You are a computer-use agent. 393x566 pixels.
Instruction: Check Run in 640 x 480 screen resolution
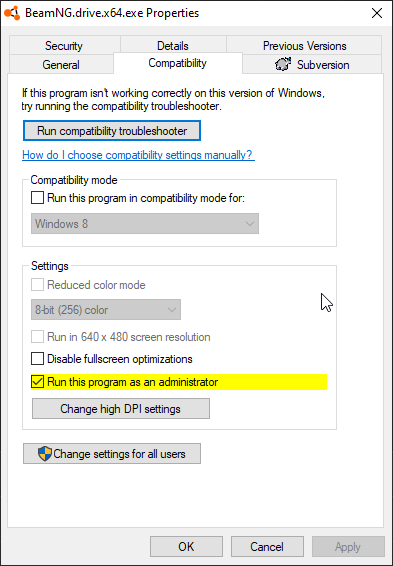pos(38,337)
